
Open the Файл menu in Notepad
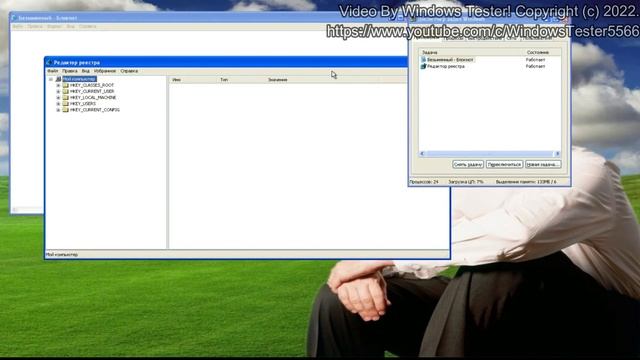(18, 27)
